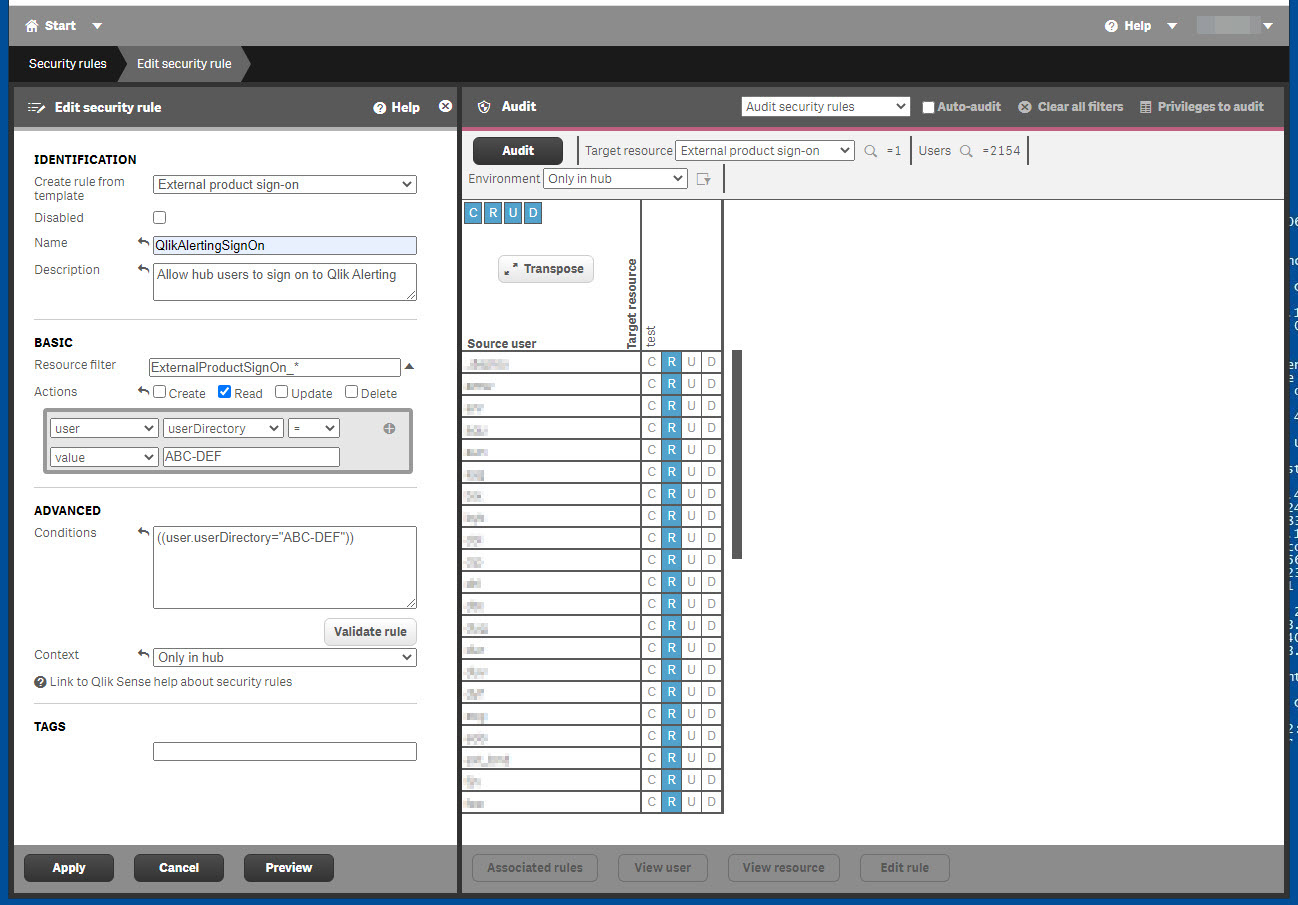Revert the Name field with undo arrow
The image size is (1298, 905).
tap(143, 243)
